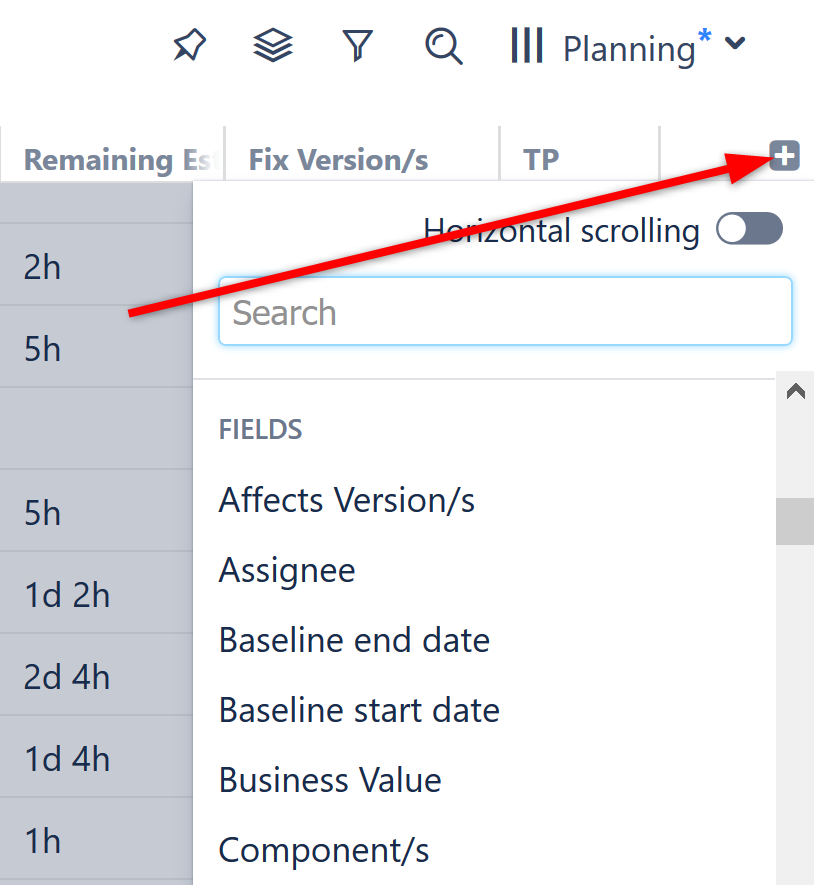Click the search magnifier icon
Screen dimensions: 814x885
pos(443,46)
